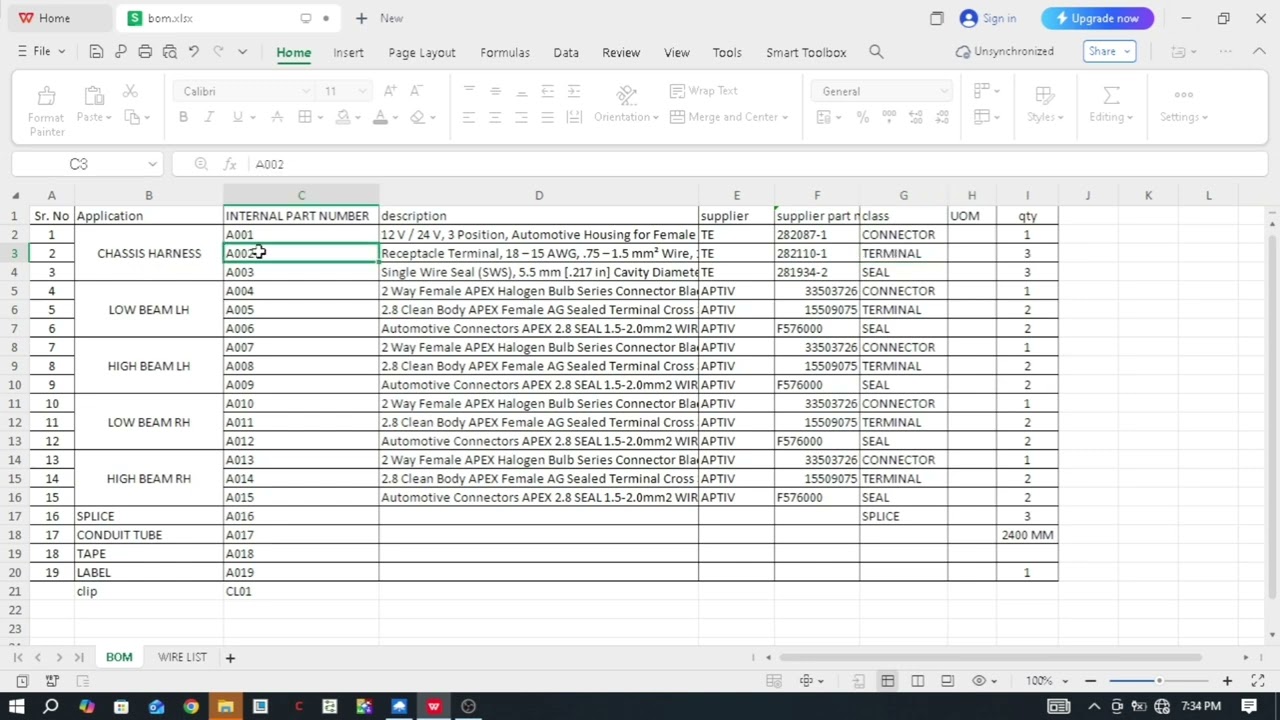The width and height of the screenshot is (1280, 720).
Task: Open the Formulas ribbon tab
Action: pos(505,52)
